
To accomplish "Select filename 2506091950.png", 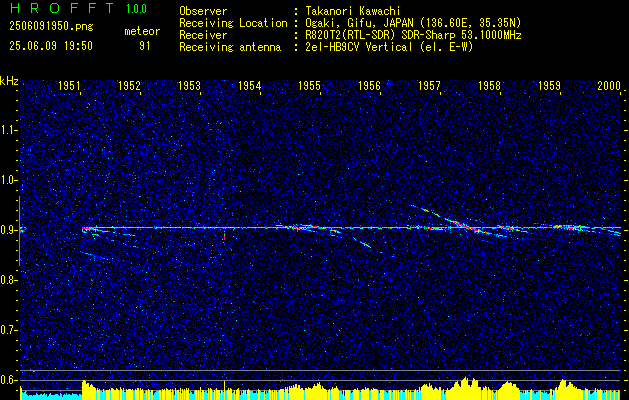I will (x=51, y=27).
